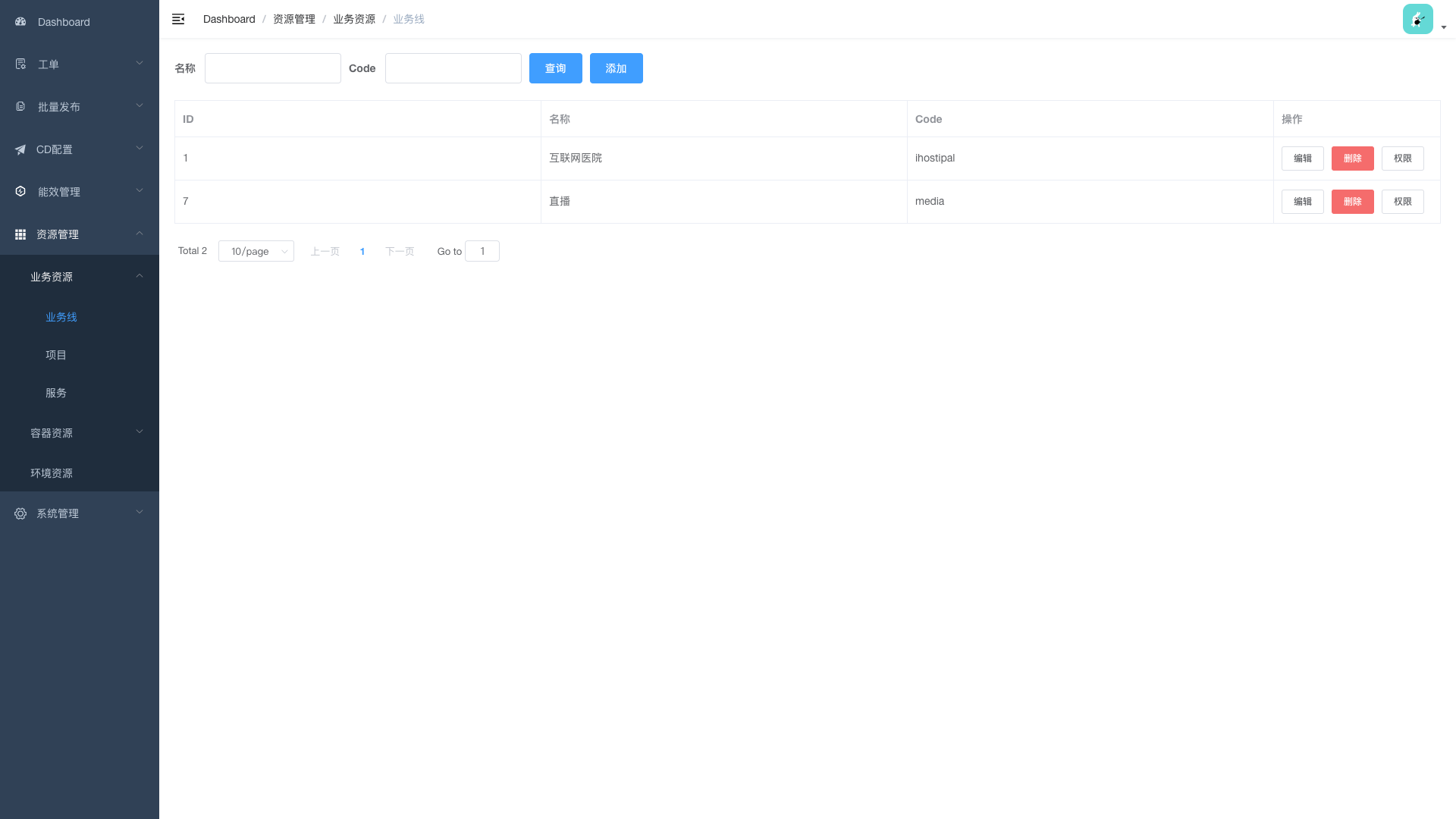
Task: Click the 工单 work order icon
Action: pyautogui.click(x=20, y=64)
